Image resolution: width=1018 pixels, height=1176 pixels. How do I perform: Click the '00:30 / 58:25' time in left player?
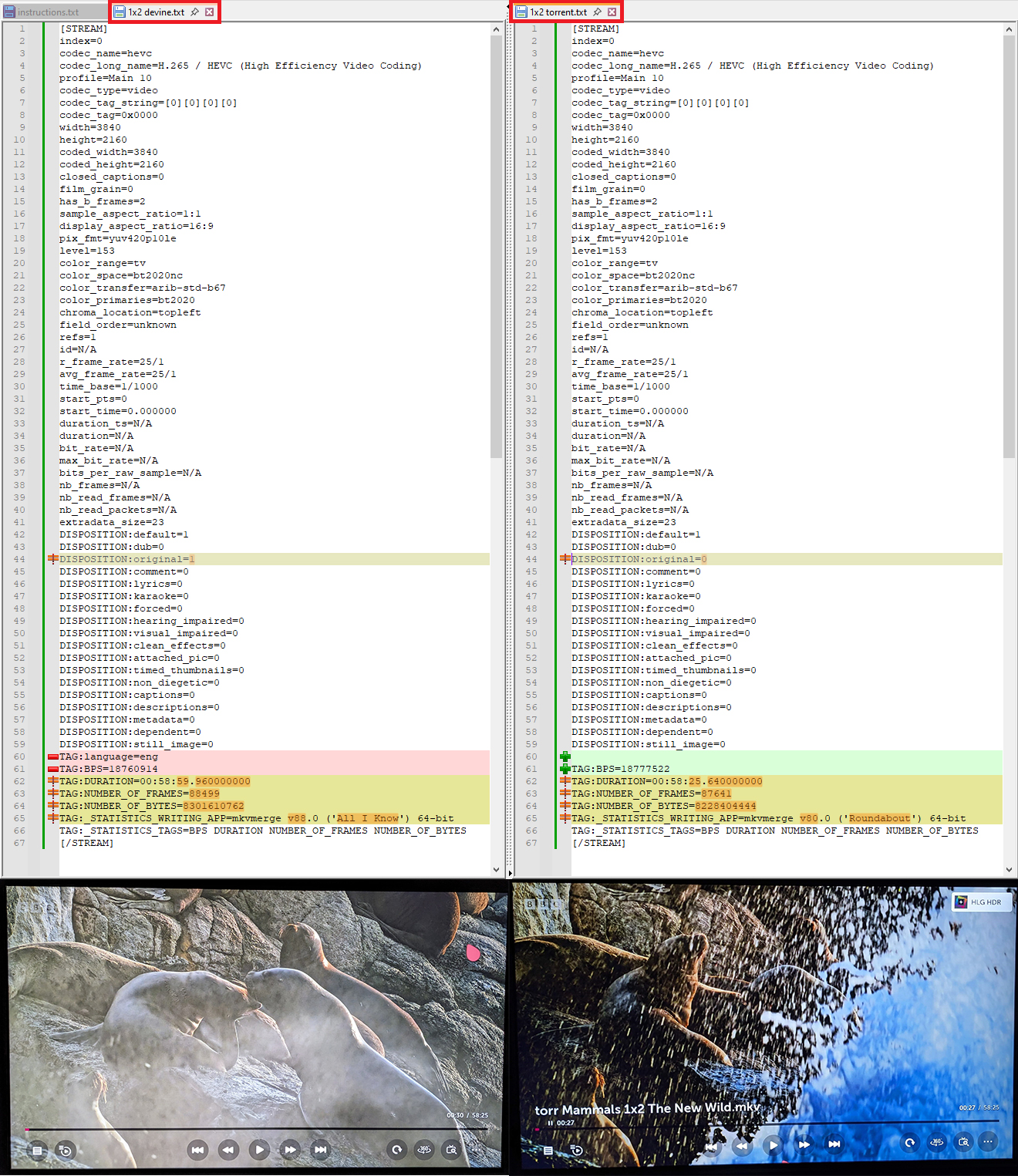[x=467, y=1115]
